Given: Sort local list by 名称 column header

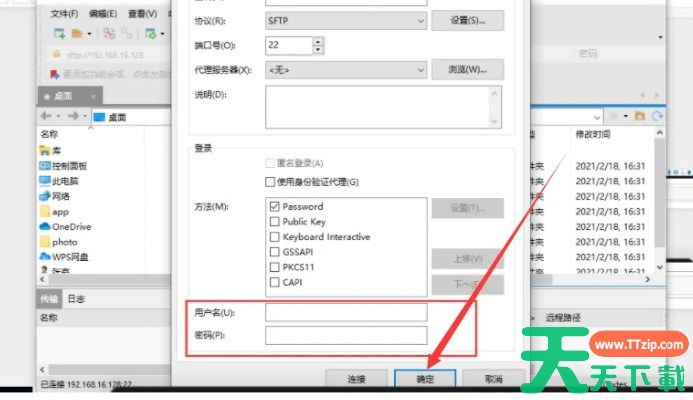Looking at the screenshot, I should pyautogui.click(x=49, y=134).
